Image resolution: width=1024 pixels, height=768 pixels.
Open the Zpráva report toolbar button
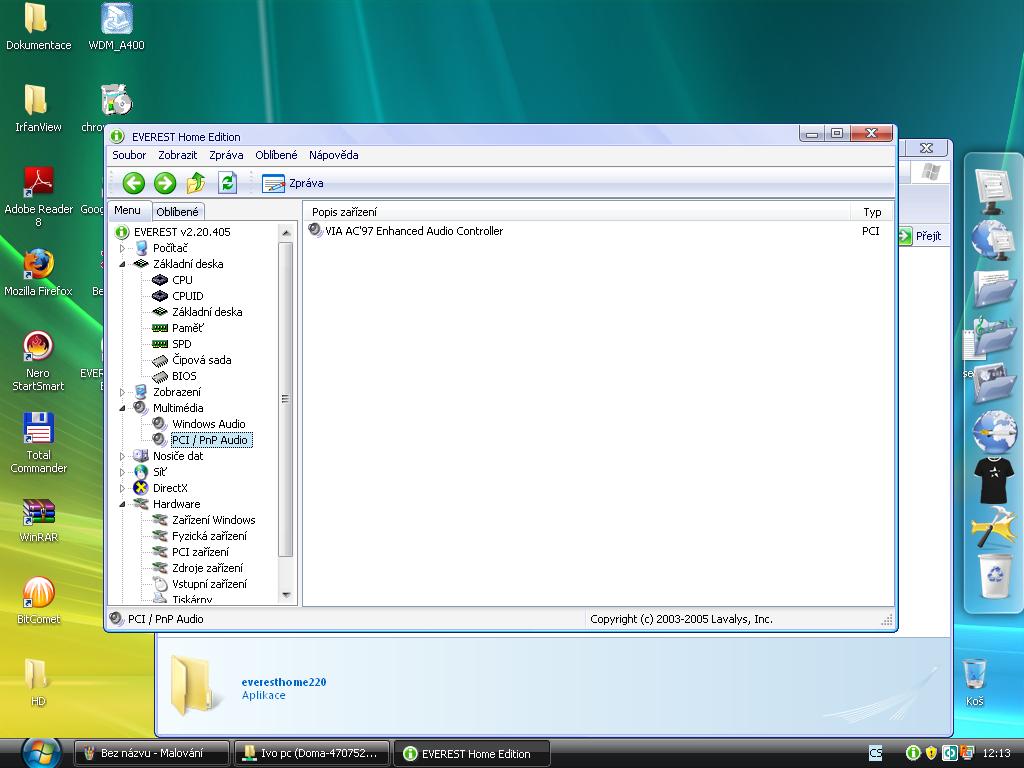pyautogui.click(x=292, y=183)
